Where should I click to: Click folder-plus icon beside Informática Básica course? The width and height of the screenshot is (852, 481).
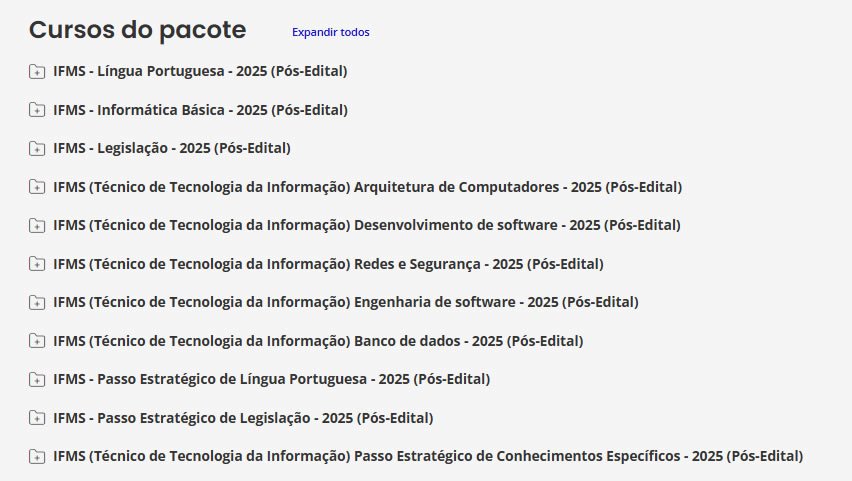[37, 110]
